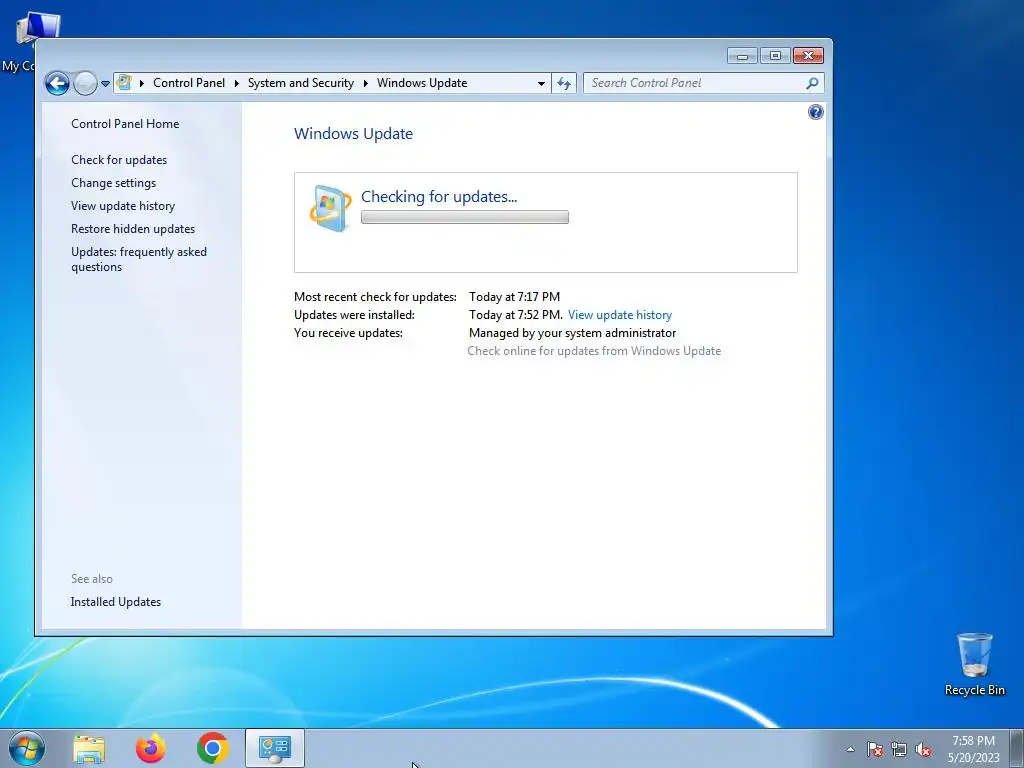
Task: Launch Firefox from taskbar
Action: coord(151,748)
